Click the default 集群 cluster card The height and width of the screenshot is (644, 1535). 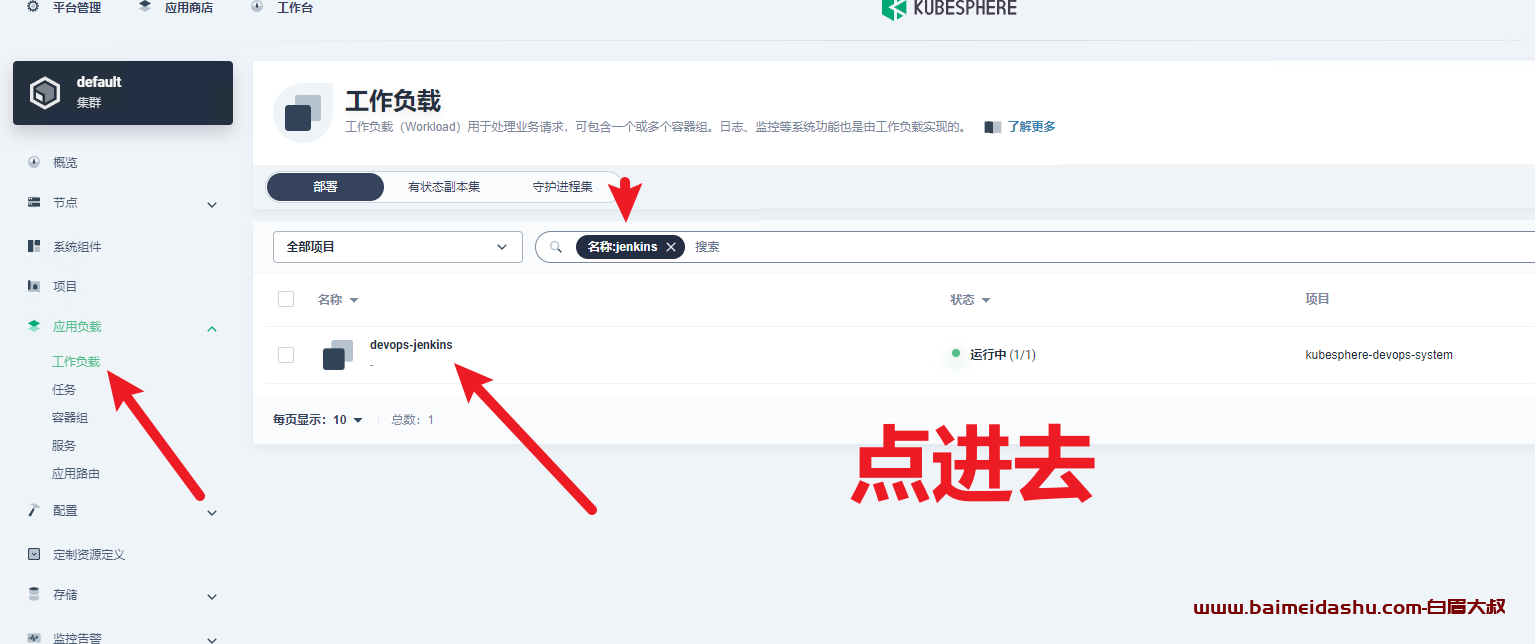123,93
